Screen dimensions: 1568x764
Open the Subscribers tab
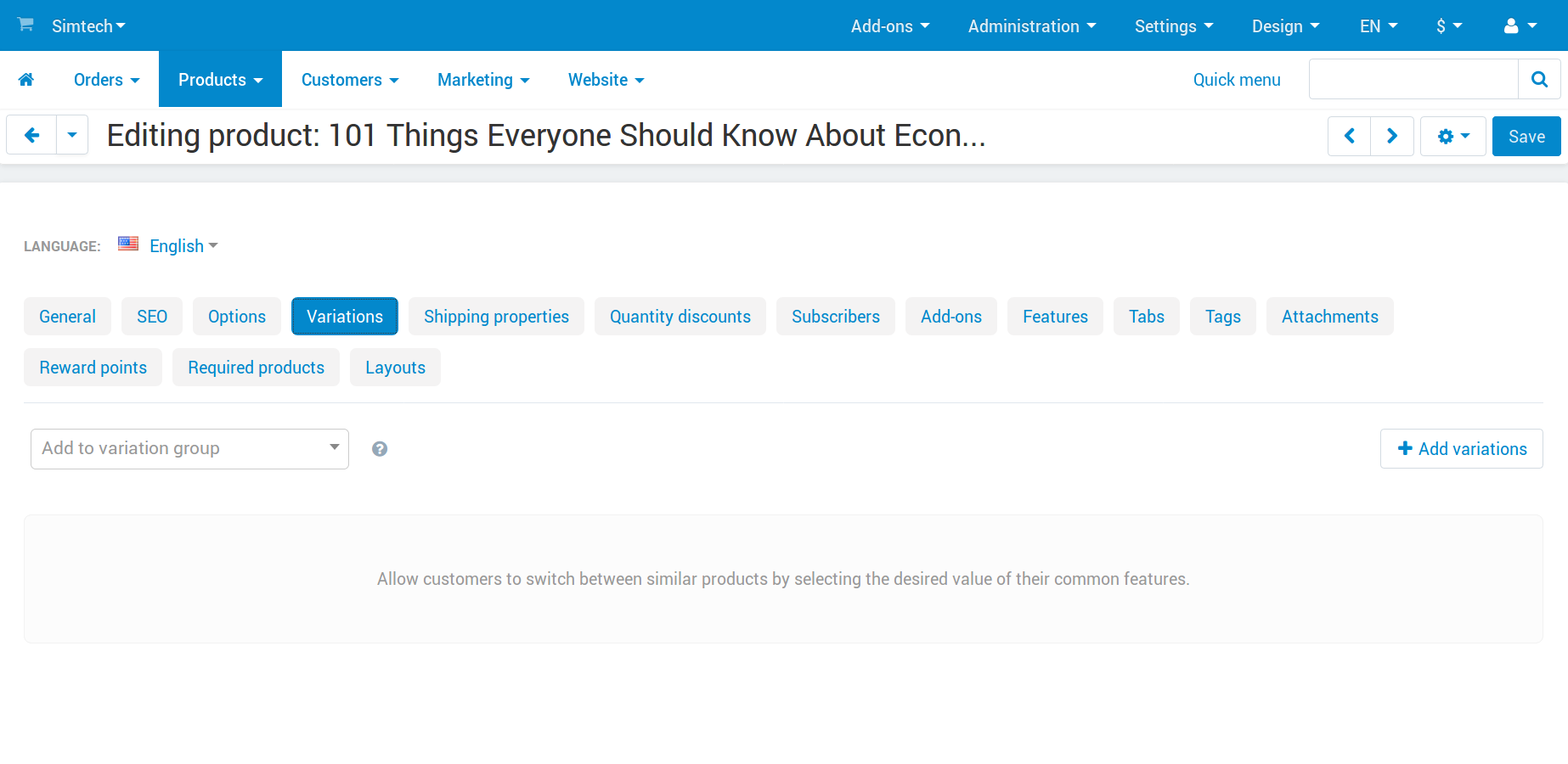836,317
